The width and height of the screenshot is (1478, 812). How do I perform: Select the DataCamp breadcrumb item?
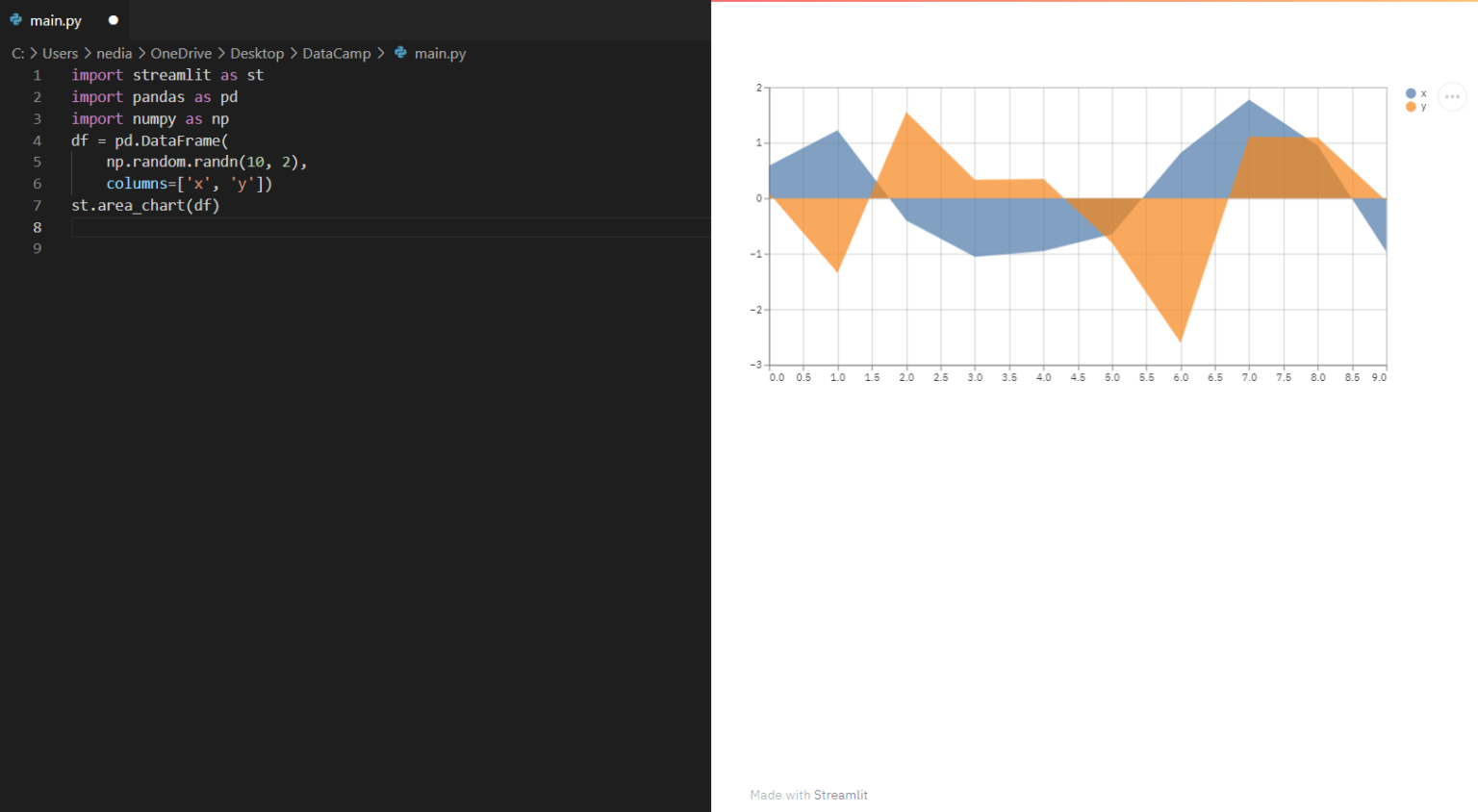coord(336,53)
